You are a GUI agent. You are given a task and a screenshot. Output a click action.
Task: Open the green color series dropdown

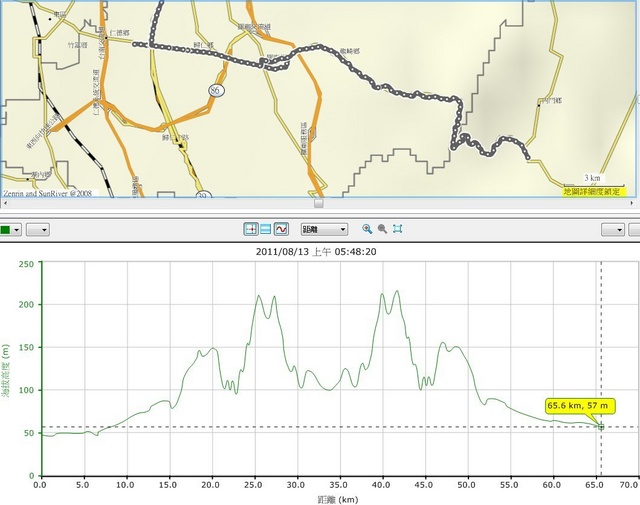(x=18, y=229)
